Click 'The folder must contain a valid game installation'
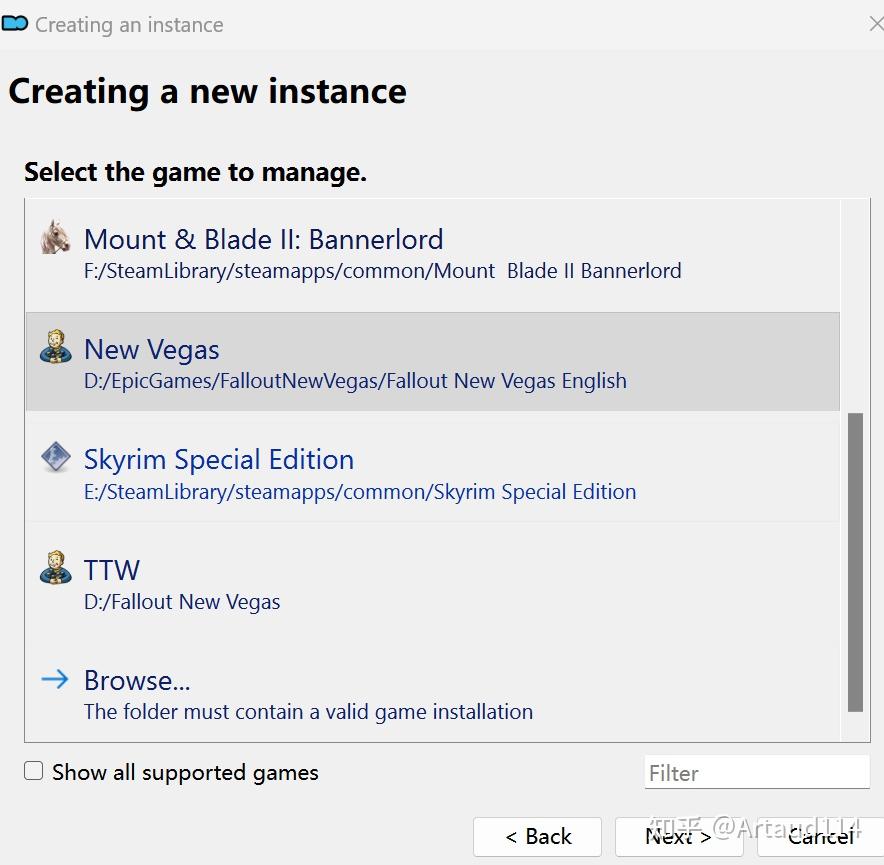Image resolution: width=884 pixels, height=865 pixels. point(308,712)
